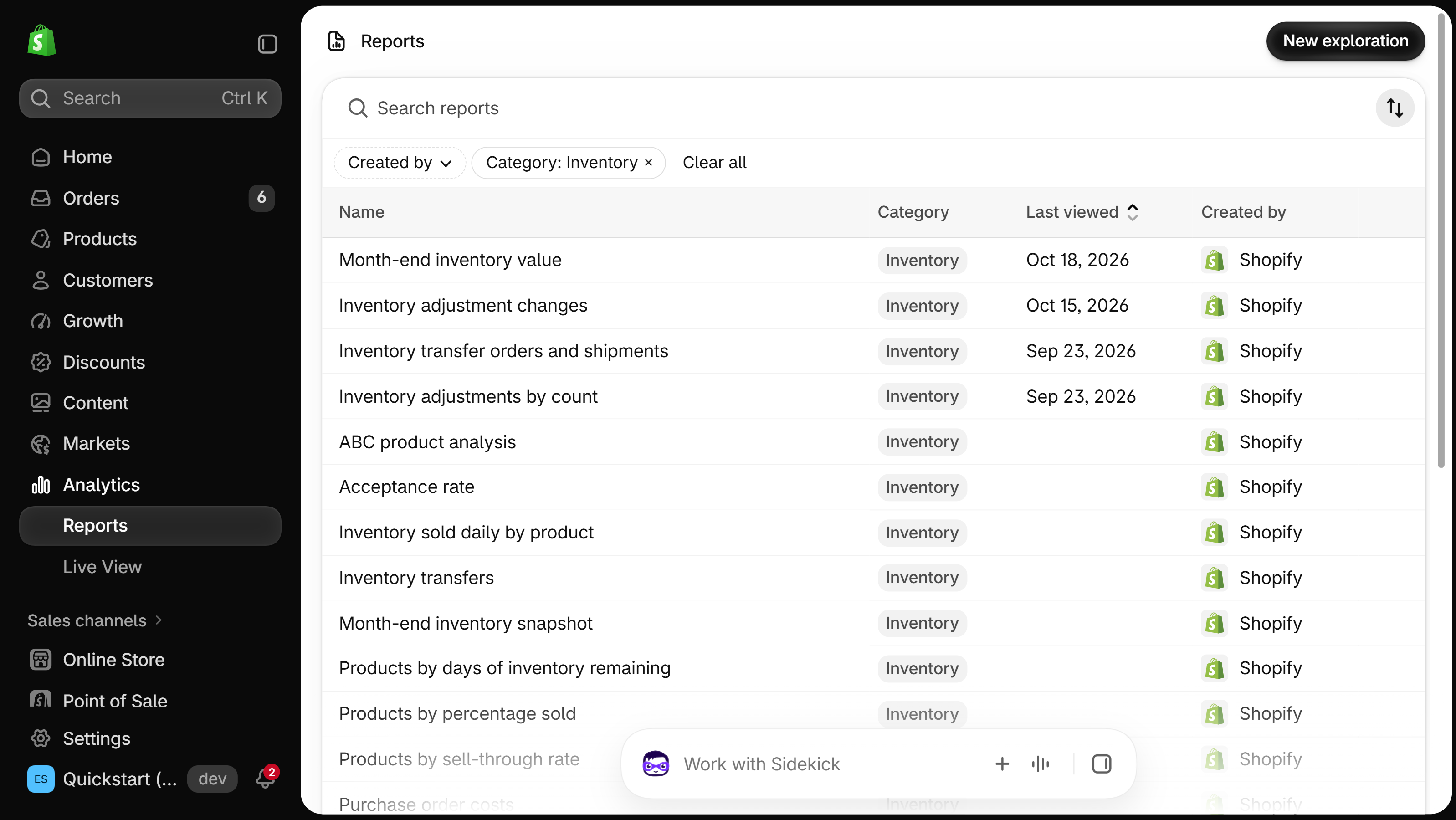Viewport: 1456px width, 820px height.
Task: Click the Orders inbox icon
Action: pos(41,198)
